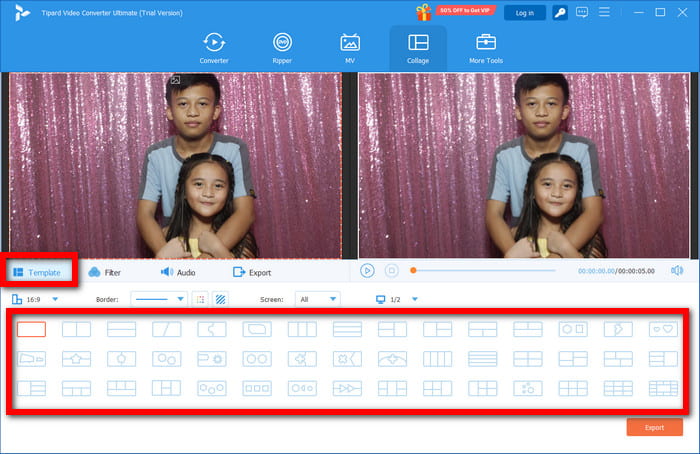Mute the preview volume icon
The width and height of the screenshot is (700, 454).
tap(677, 271)
